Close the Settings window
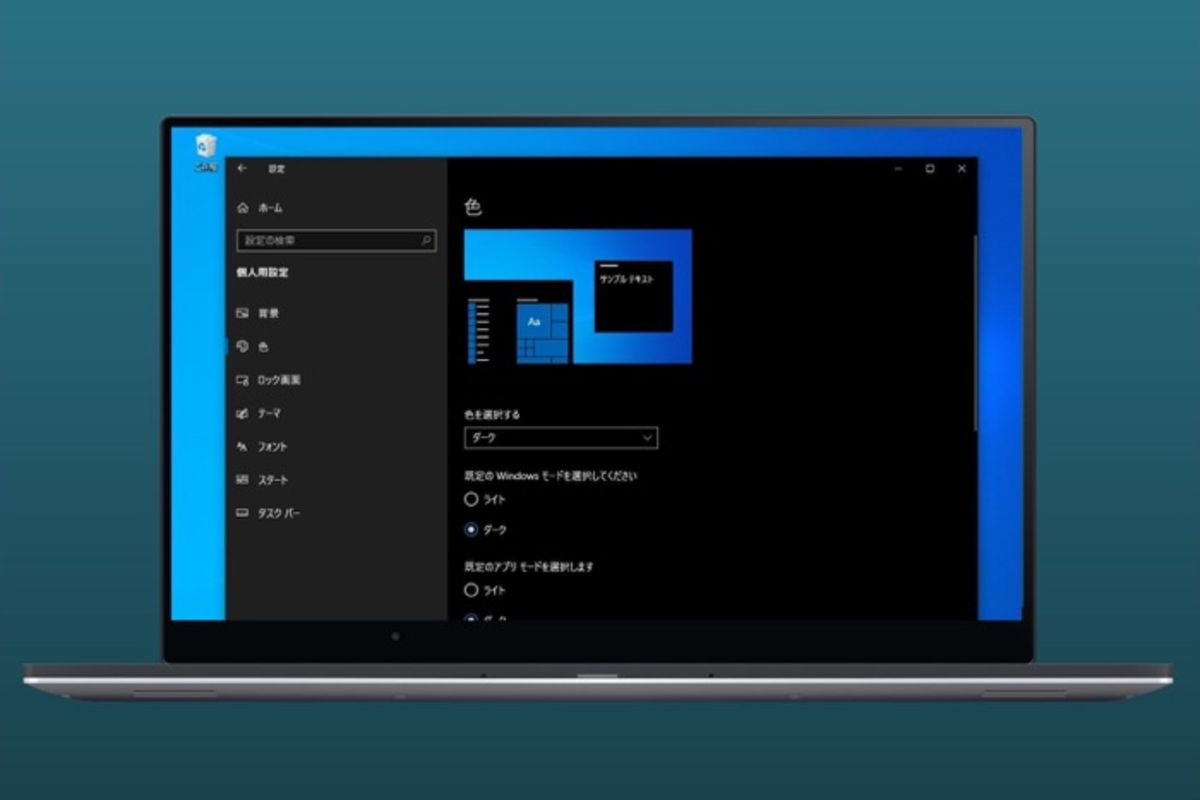Image resolution: width=1200 pixels, height=800 pixels. click(962, 169)
